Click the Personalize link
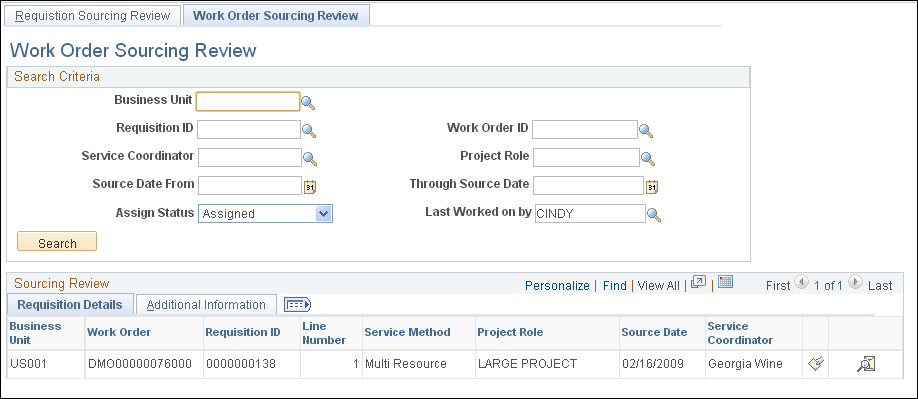 tap(557, 286)
